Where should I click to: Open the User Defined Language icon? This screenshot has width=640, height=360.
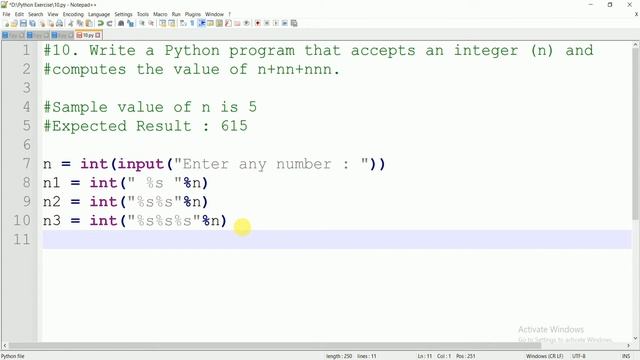tap(210, 23)
